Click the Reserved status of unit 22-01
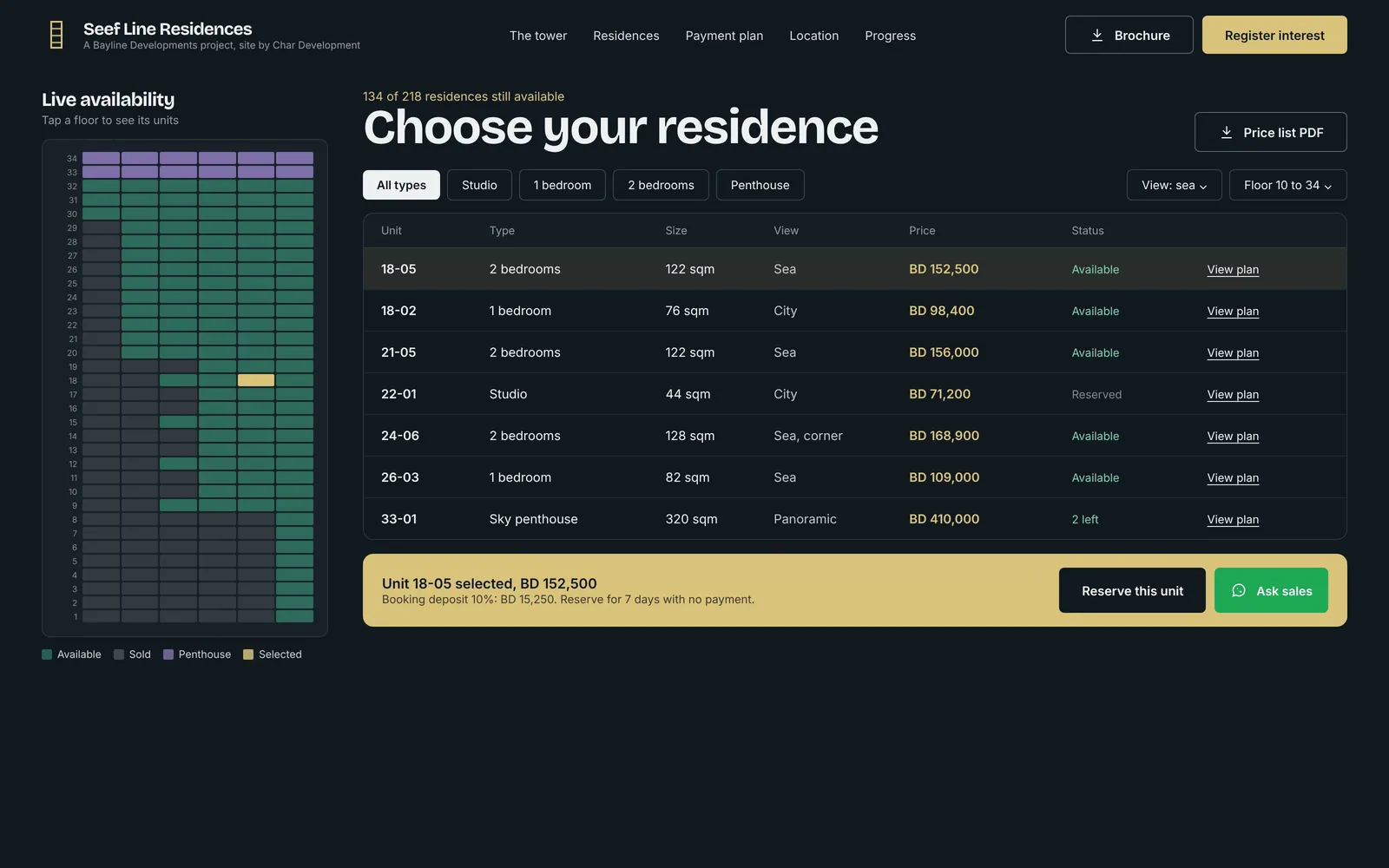The width and height of the screenshot is (1389, 868). point(1096,394)
